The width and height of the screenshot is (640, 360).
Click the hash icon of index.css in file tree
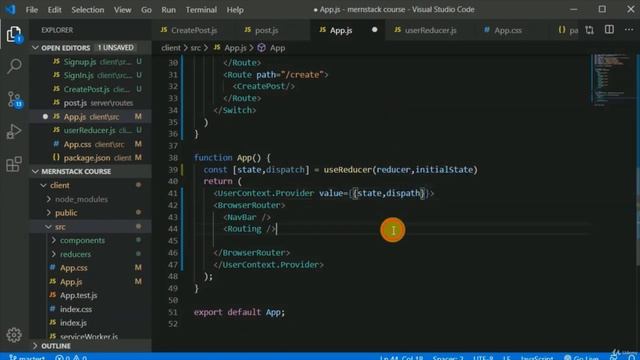tap(53, 309)
